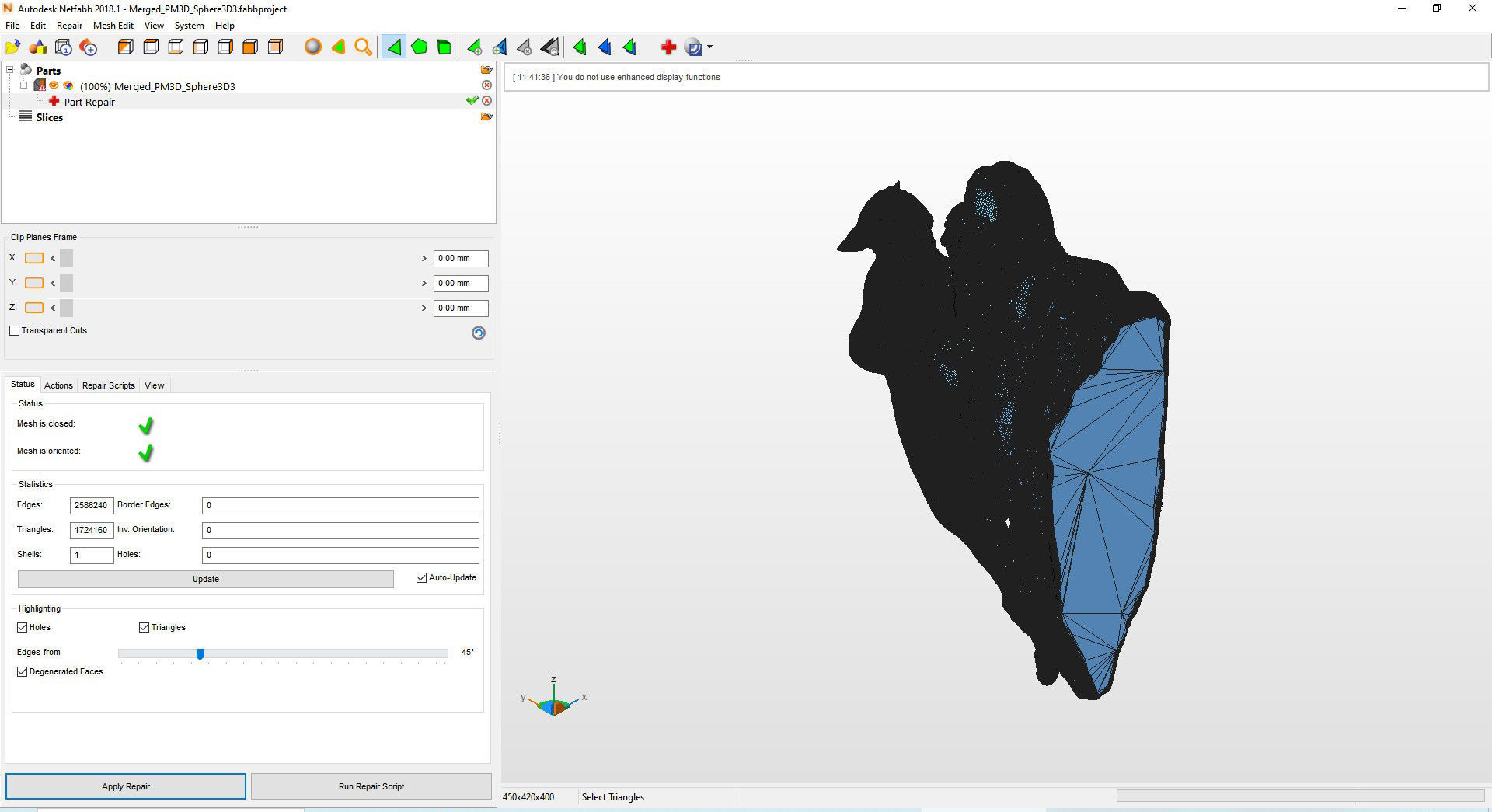Reset clip planes with the blue circular arrow

(x=479, y=333)
